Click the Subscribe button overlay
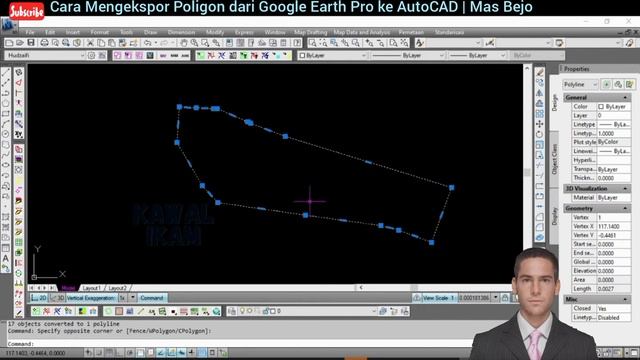Image resolution: width=640 pixels, height=360 pixels. pos(27,11)
